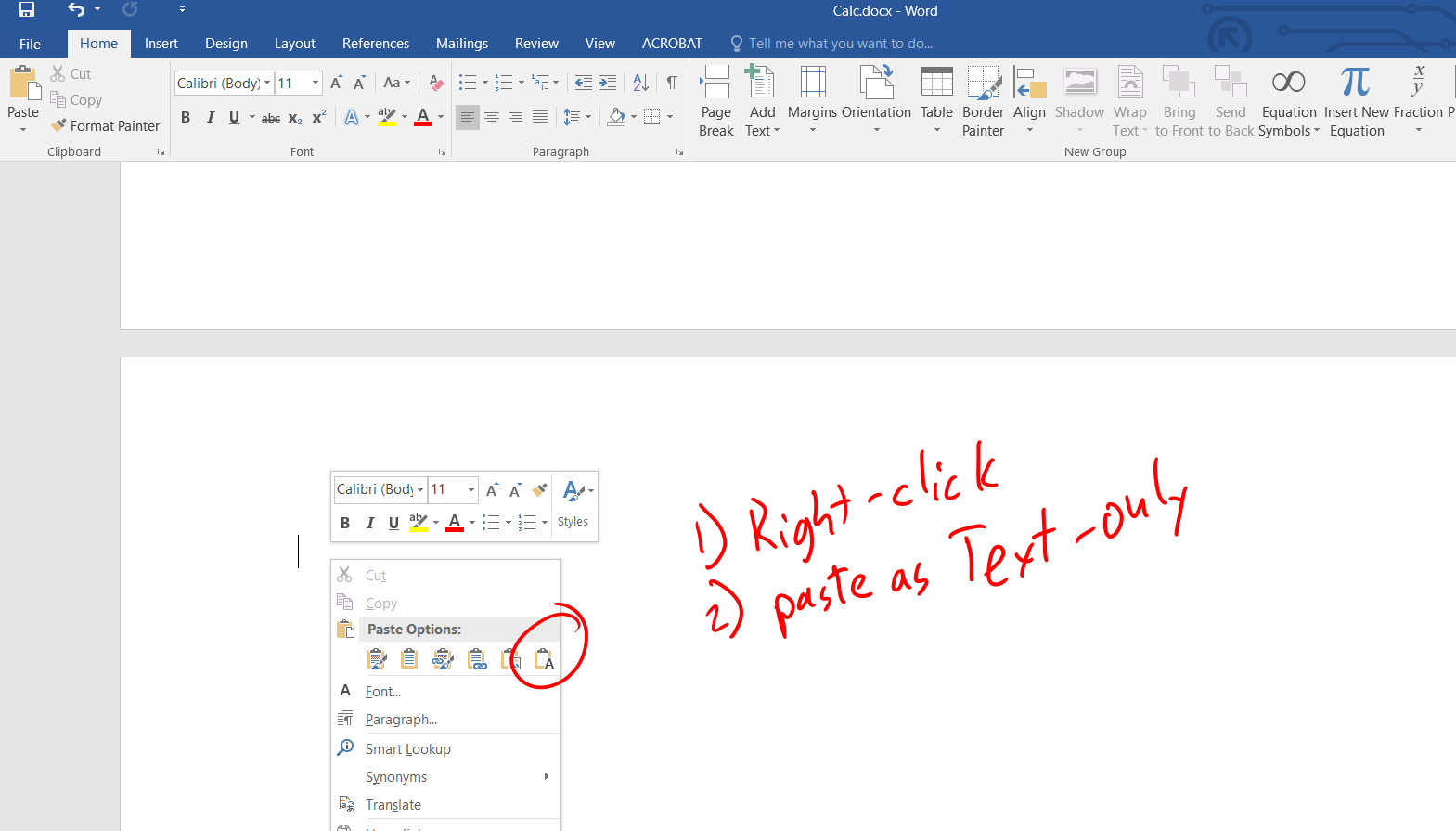Toggle Italic in the ribbon
Viewport: 1456px width, 831px height.
211,117
